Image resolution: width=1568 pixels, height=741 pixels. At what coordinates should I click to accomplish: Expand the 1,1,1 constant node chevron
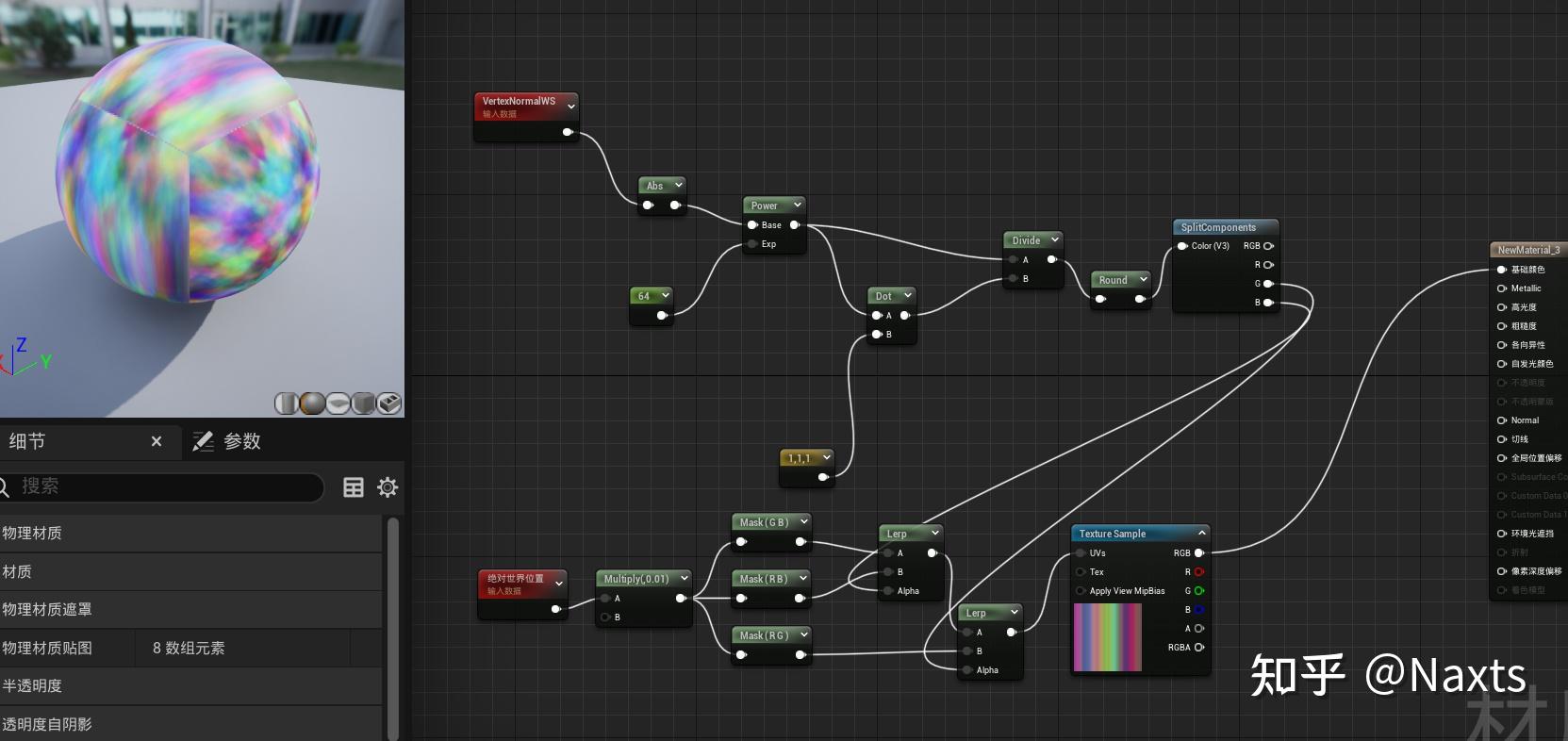pyautogui.click(x=826, y=457)
